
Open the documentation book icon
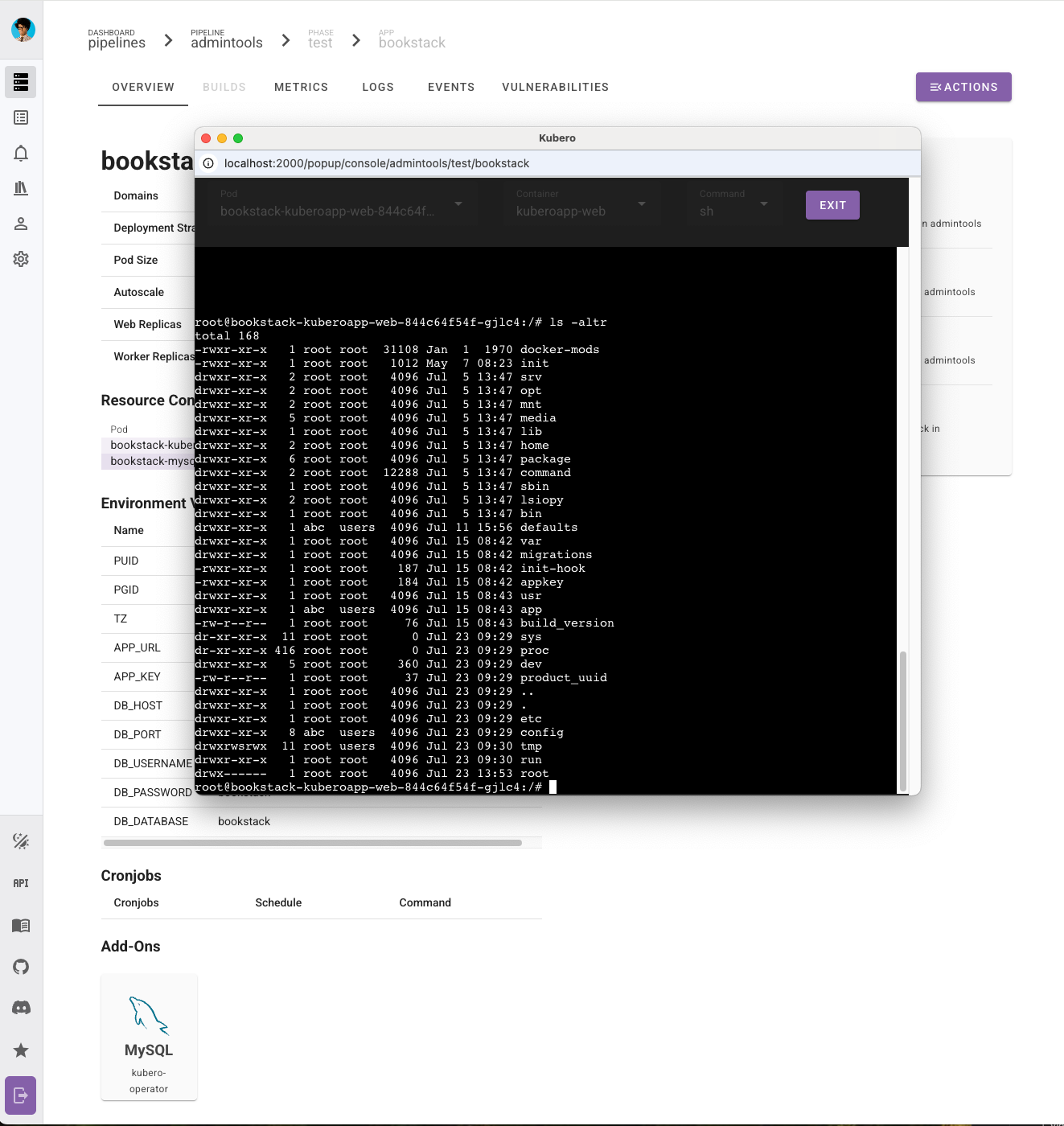point(21,925)
